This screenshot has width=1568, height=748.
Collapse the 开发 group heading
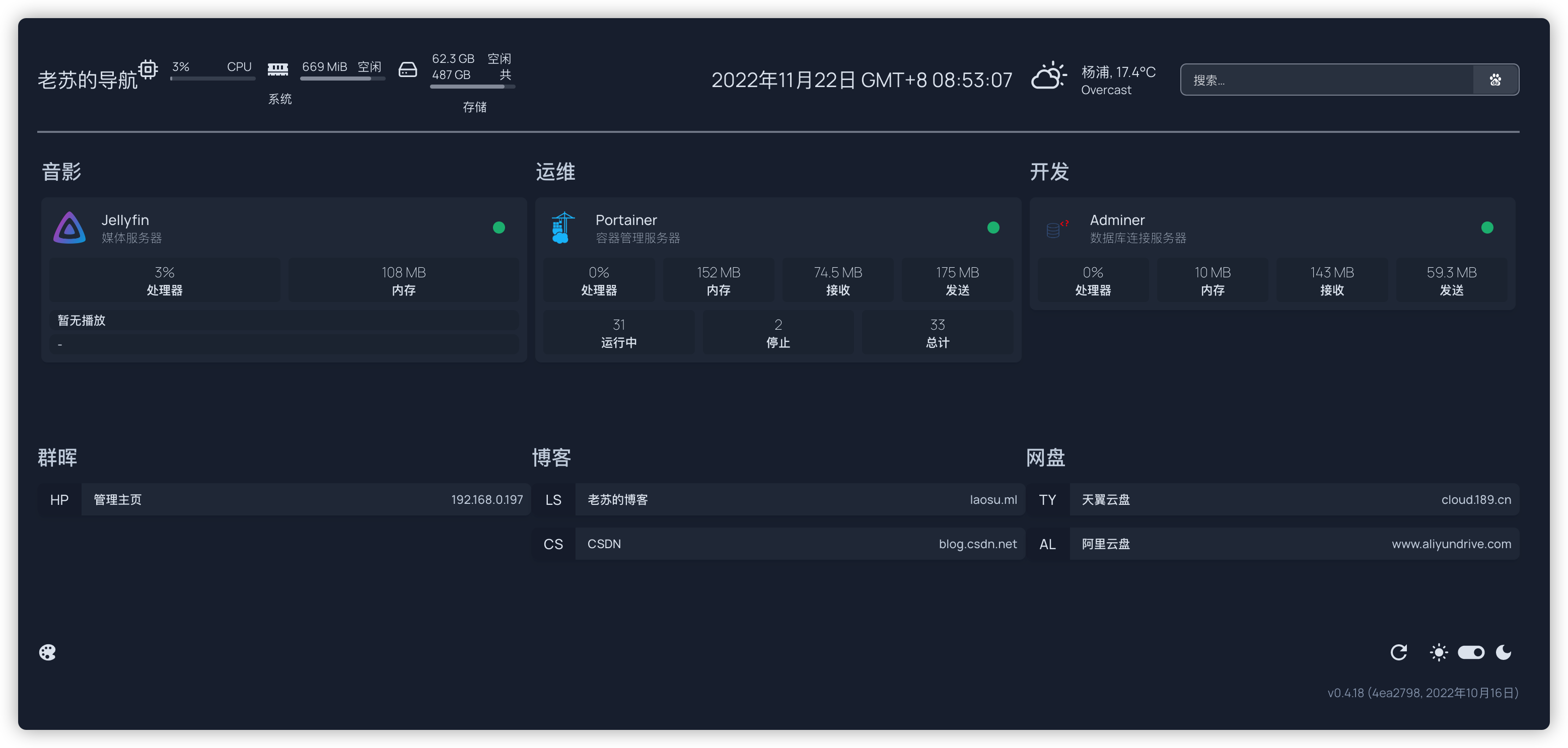[x=1049, y=172]
